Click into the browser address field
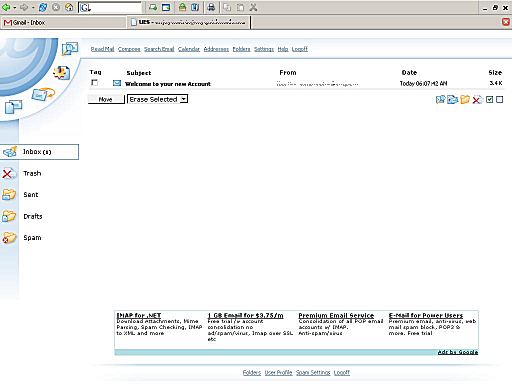The image size is (512, 384). click(110, 7)
